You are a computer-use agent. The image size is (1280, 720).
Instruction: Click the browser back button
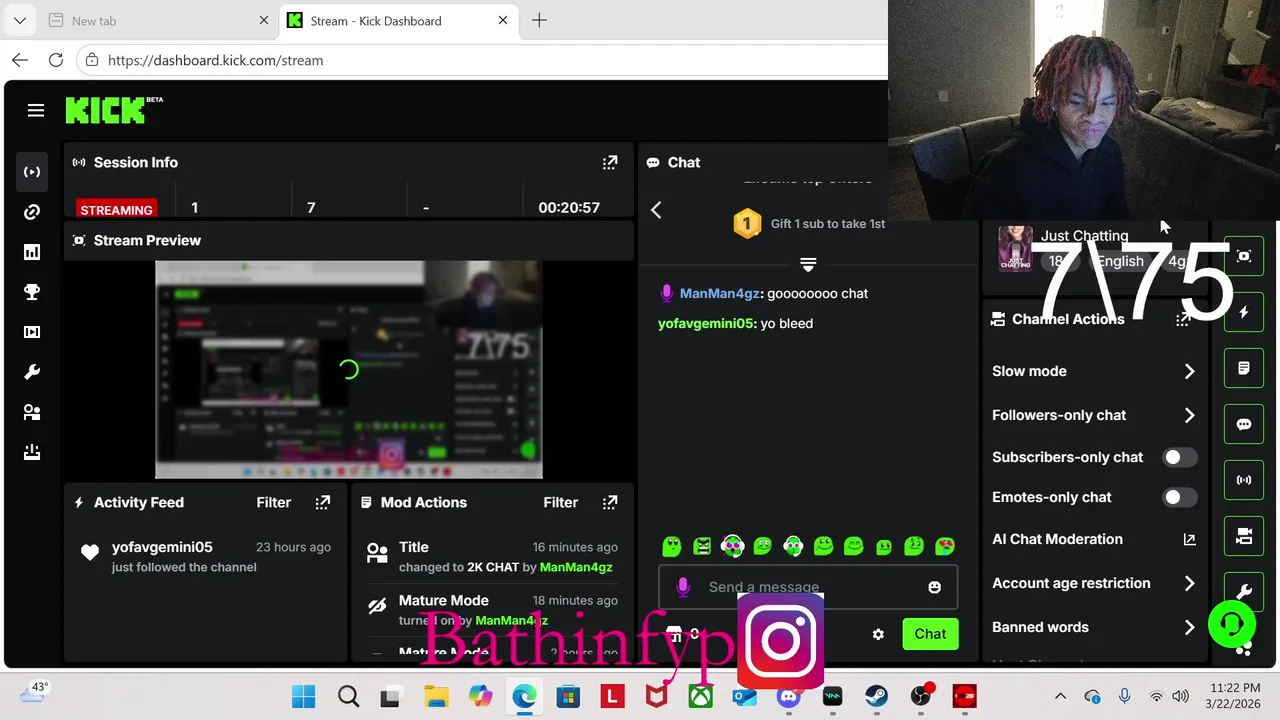[x=20, y=60]
